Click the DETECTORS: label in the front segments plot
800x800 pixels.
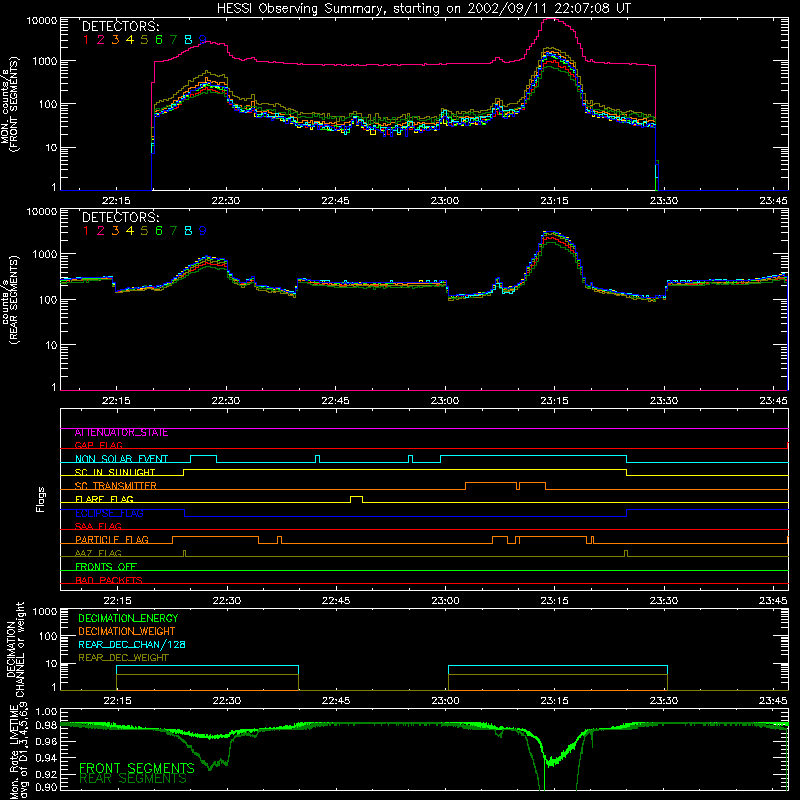click(121, 27)
